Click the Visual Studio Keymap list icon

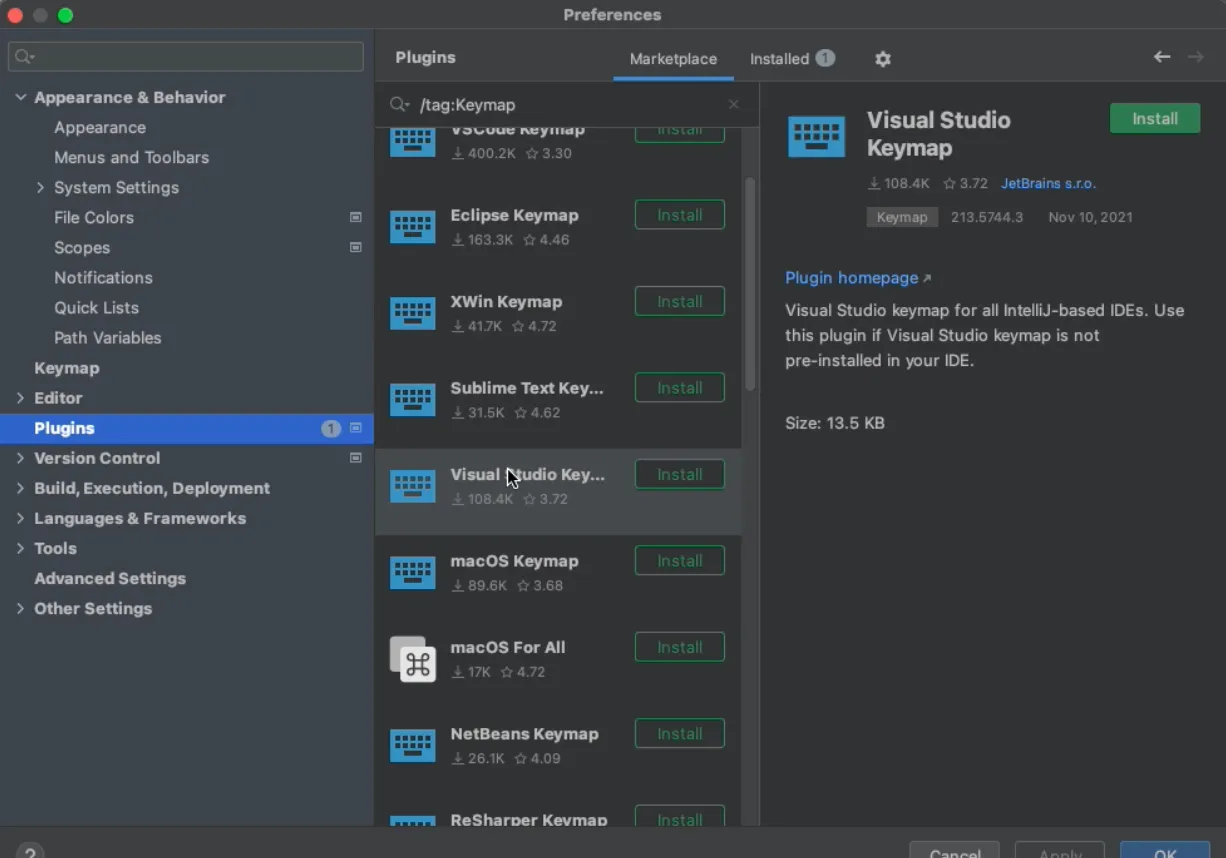(412, 486)
